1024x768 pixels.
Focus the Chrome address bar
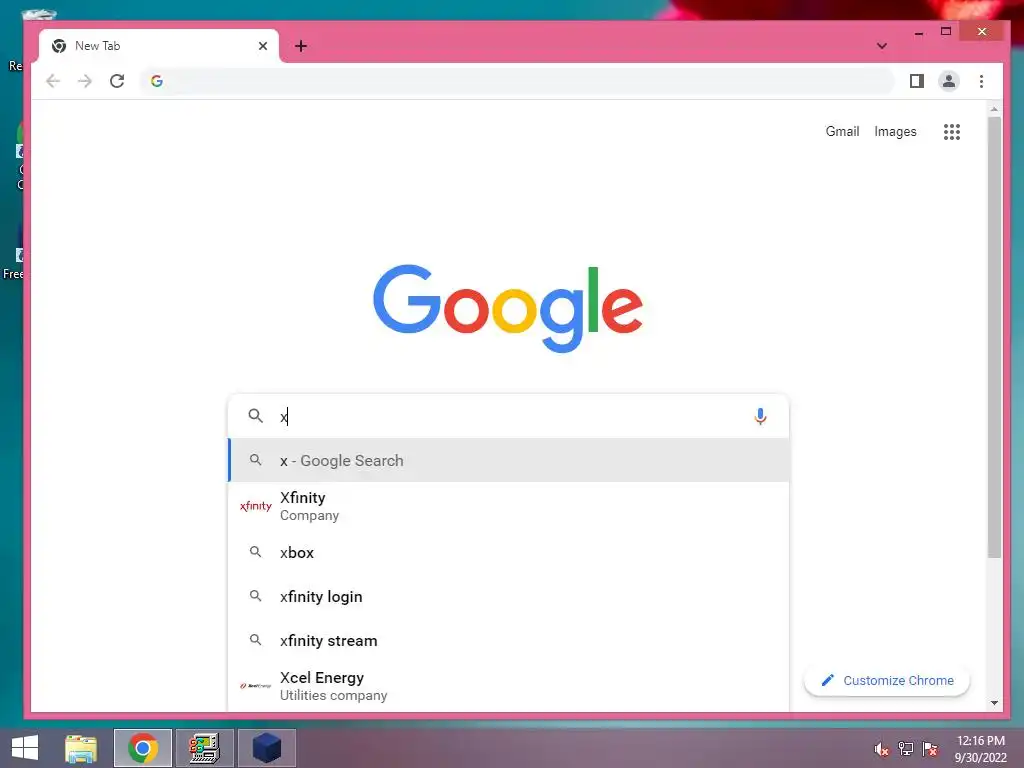point(516,81)
